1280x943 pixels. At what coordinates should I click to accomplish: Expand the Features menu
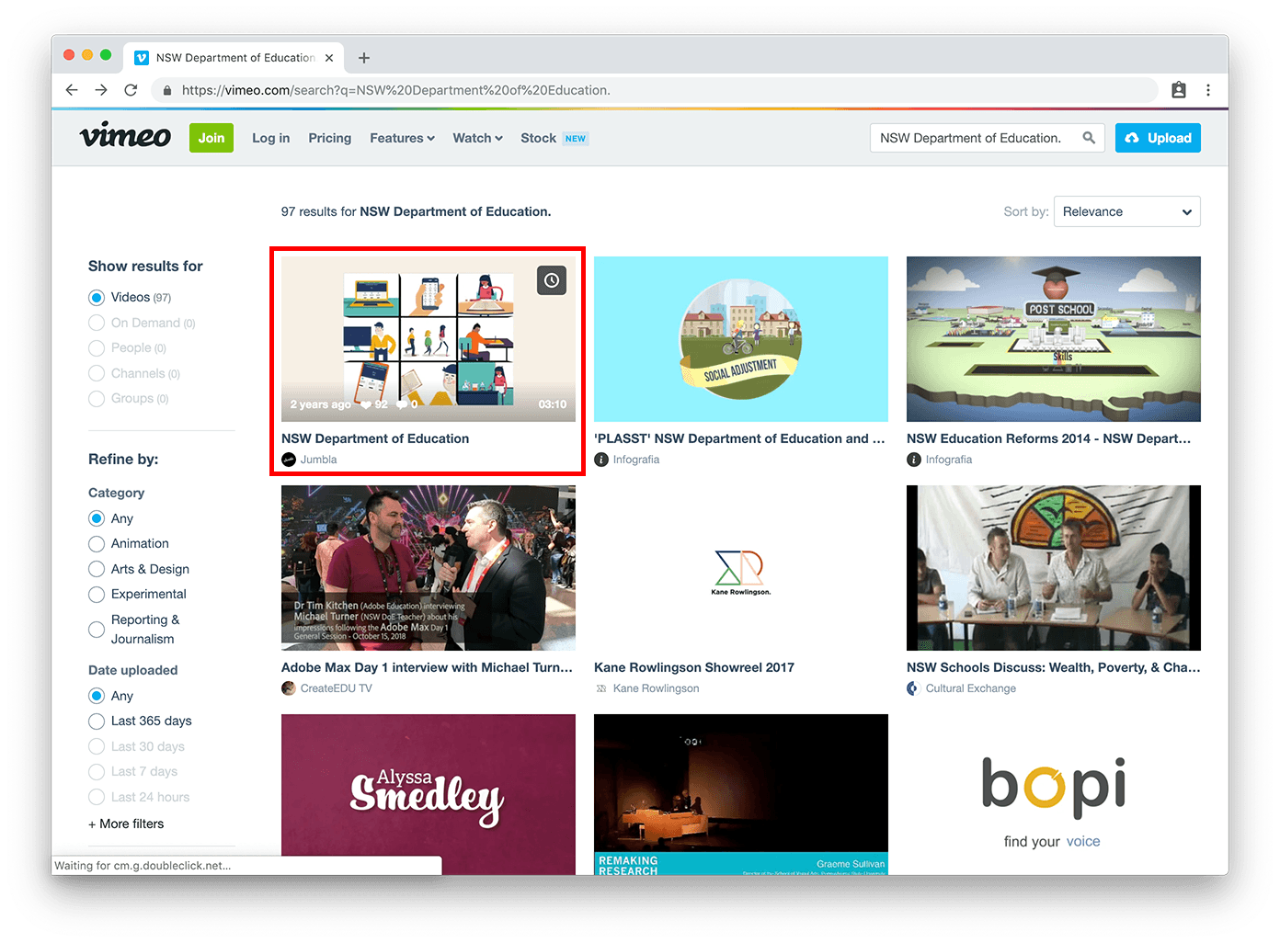tap(402, 138)
